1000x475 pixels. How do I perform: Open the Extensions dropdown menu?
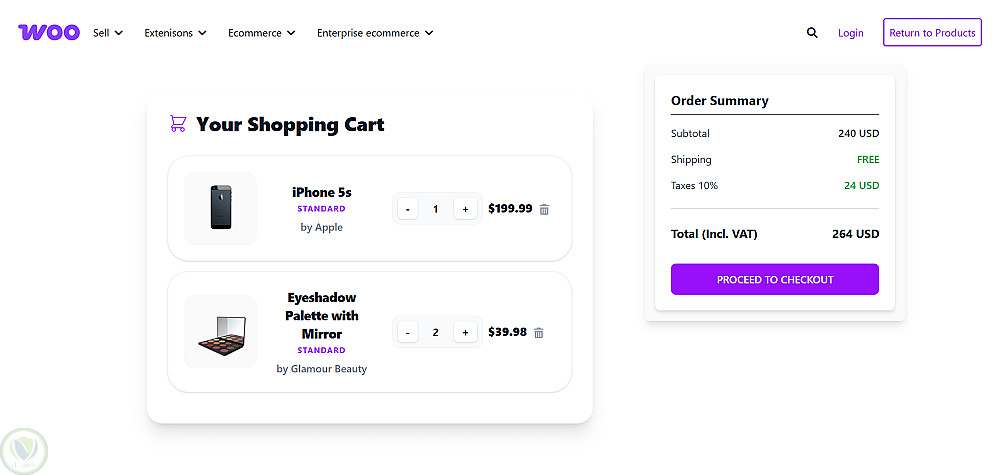175,33
